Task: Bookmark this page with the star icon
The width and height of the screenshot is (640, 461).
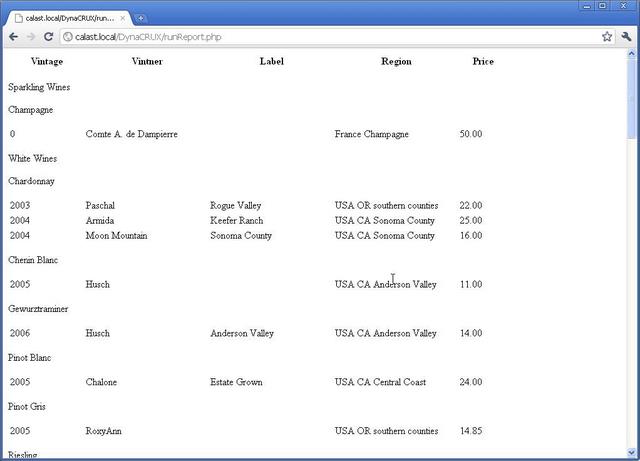Action: pyautogui.click(x=607, y=37)
